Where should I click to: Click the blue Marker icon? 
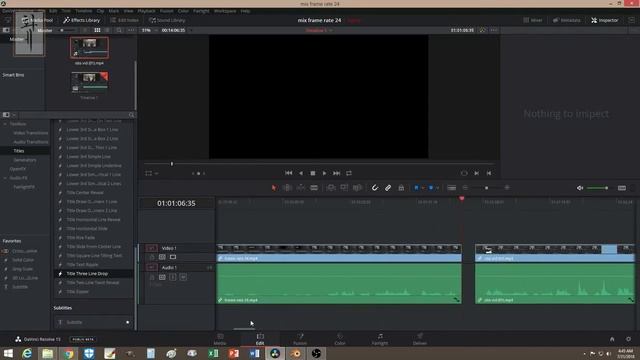click(431, 188)
